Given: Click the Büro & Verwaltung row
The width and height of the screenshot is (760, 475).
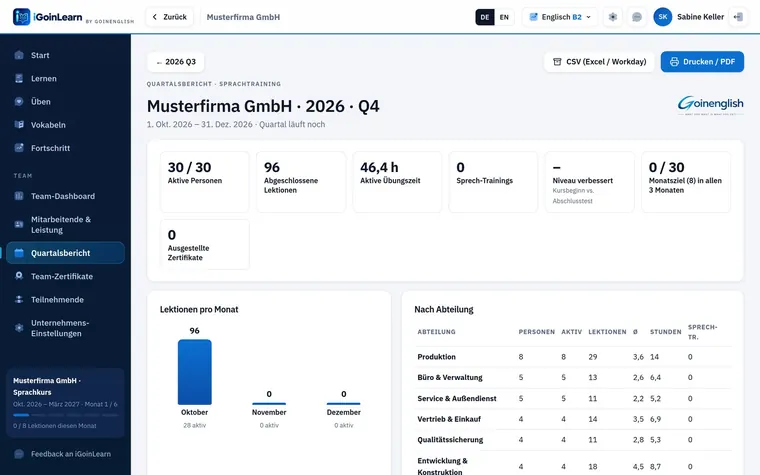Looking at the screenshot, I should click(x=573, y=377).
